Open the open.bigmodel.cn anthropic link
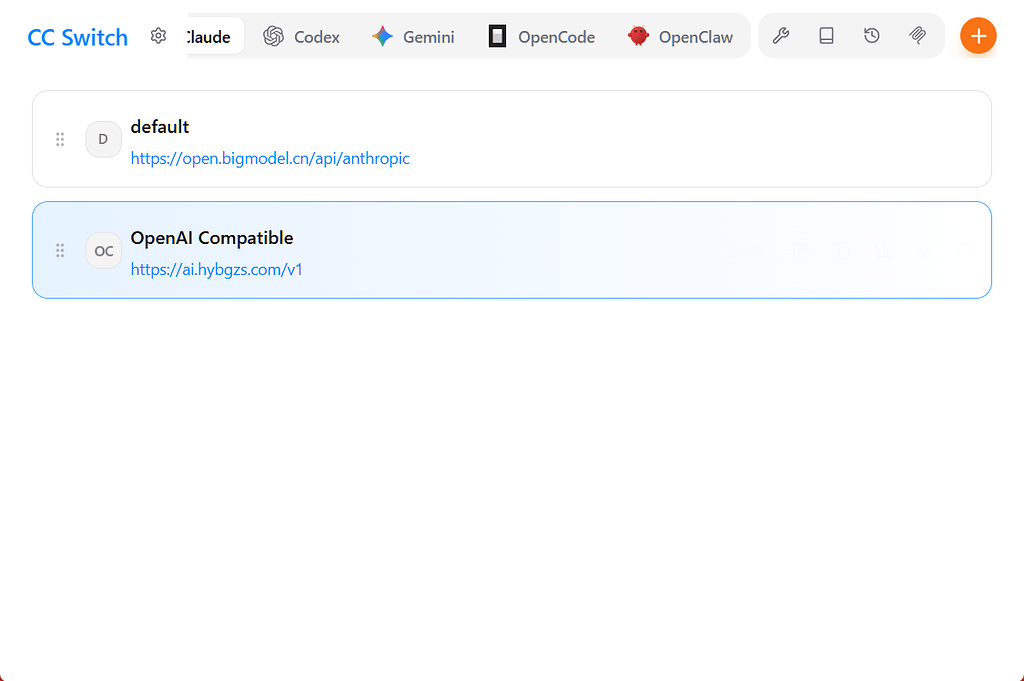 pyautogui.click(x=270, y=159)
